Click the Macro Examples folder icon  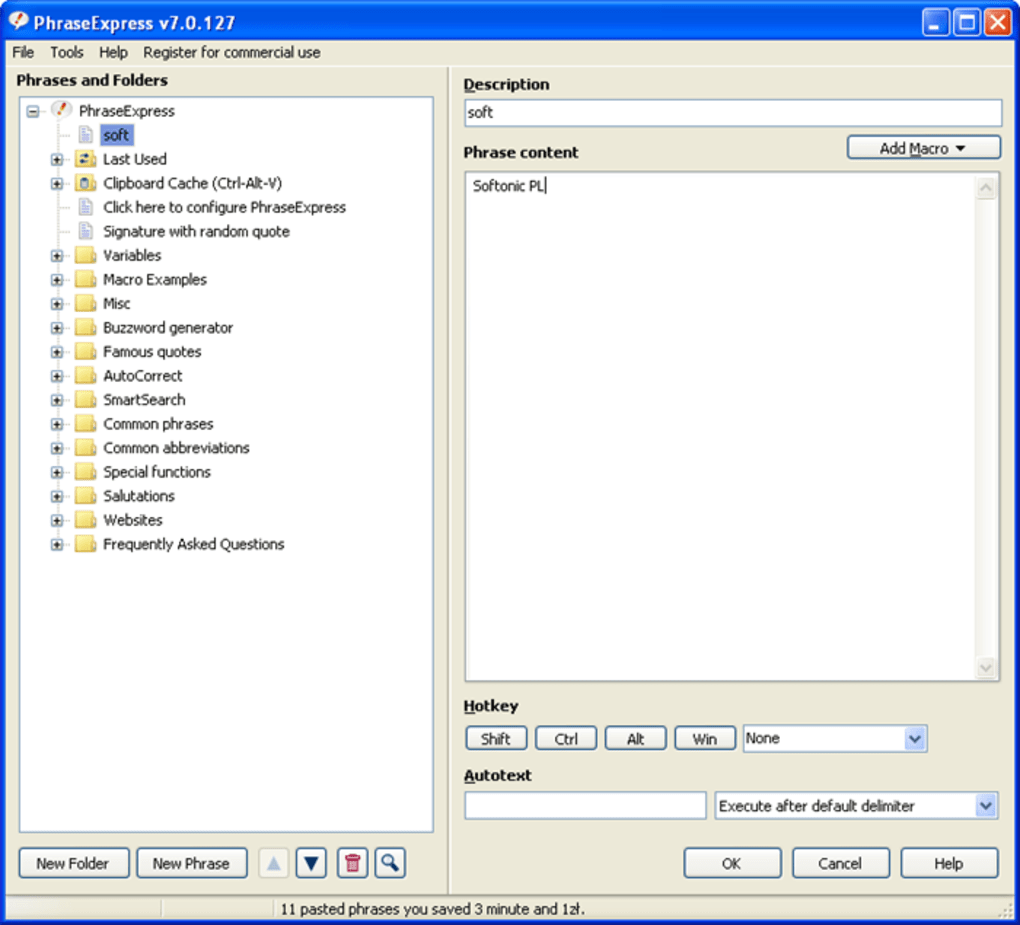click(x=85, y=279)
